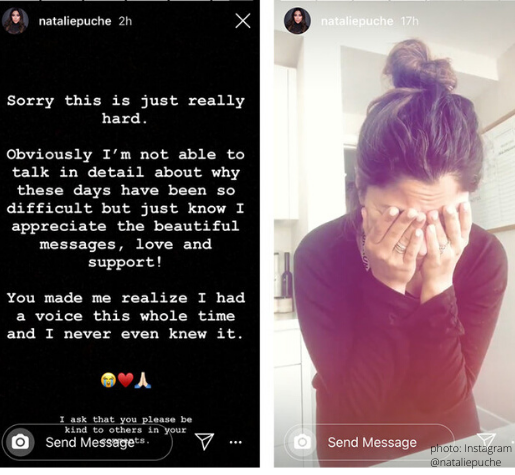Image resolution: width=515 pixels, height=475 pixels.
Task: Click the @nataliepuche photo credit text
Action: (466, 462)
